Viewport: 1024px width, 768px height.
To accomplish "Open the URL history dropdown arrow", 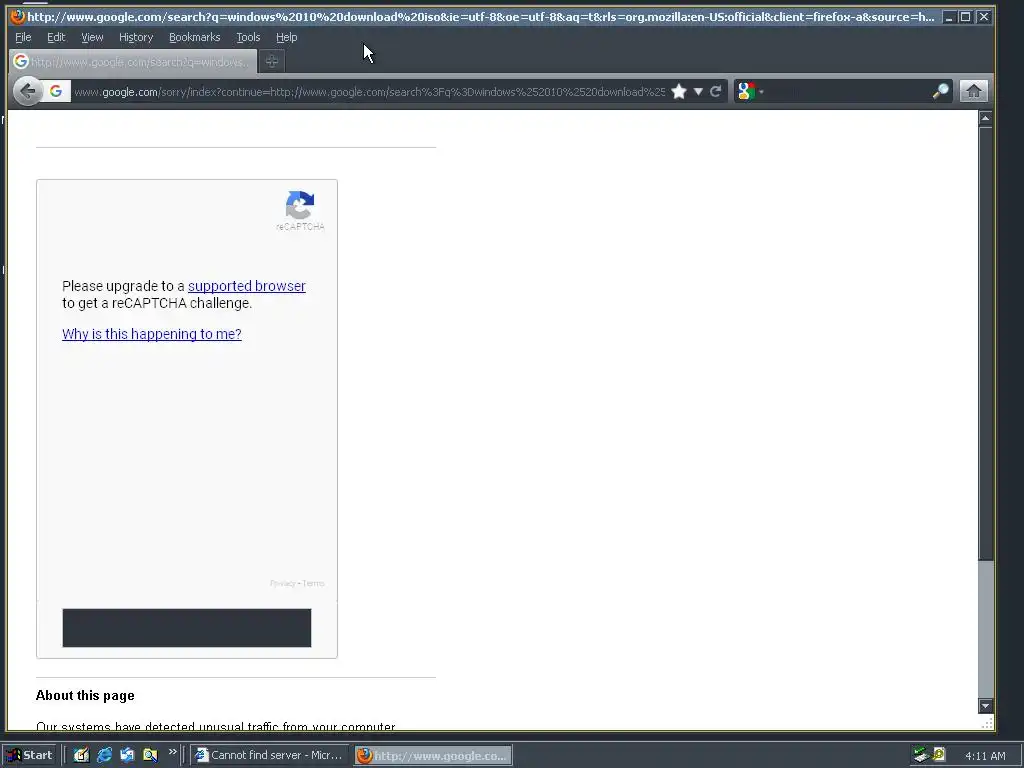I will point(698,91).
